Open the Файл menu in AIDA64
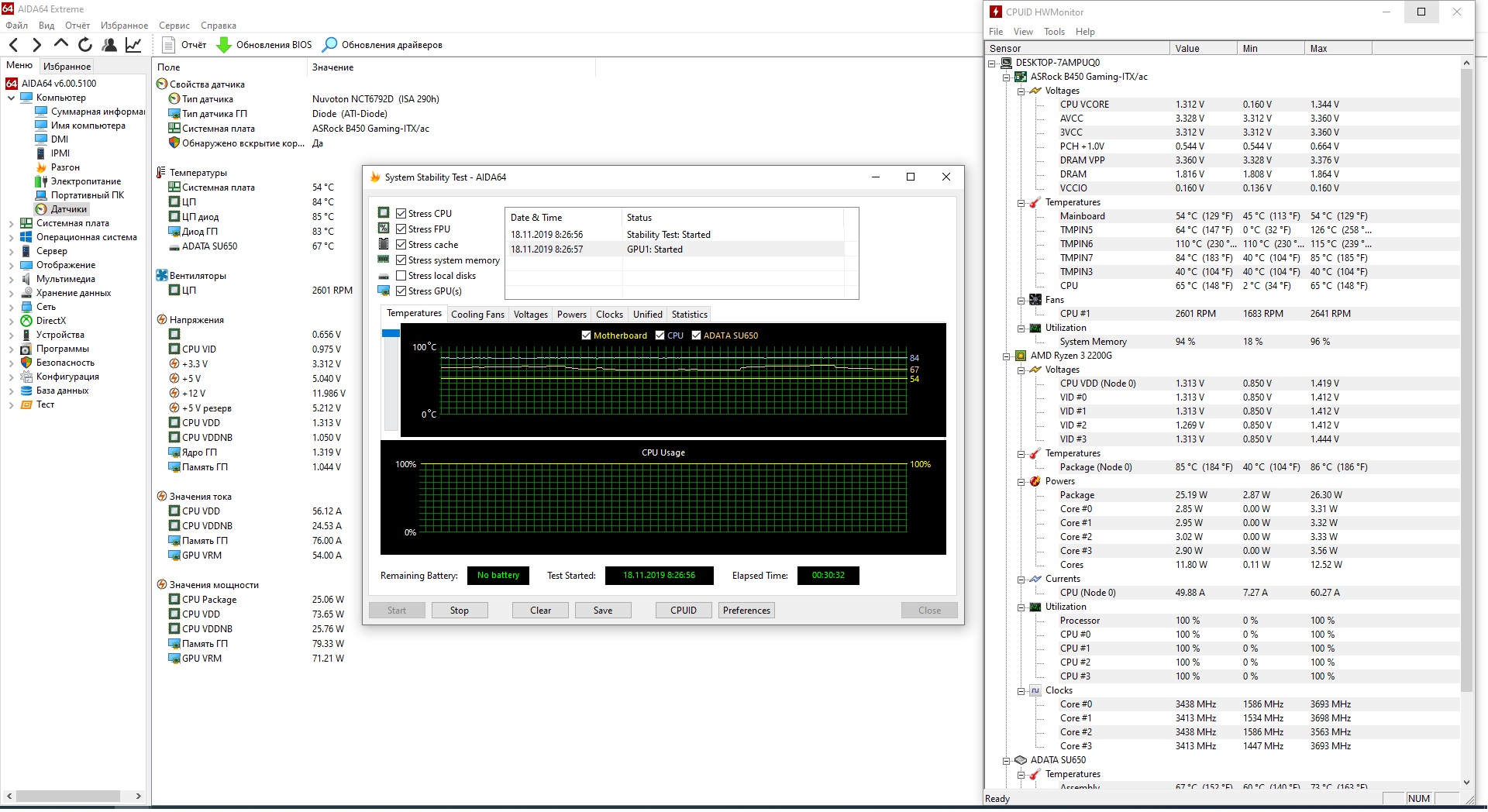This screenshot has width=1488, height=812. pos(16,26)
